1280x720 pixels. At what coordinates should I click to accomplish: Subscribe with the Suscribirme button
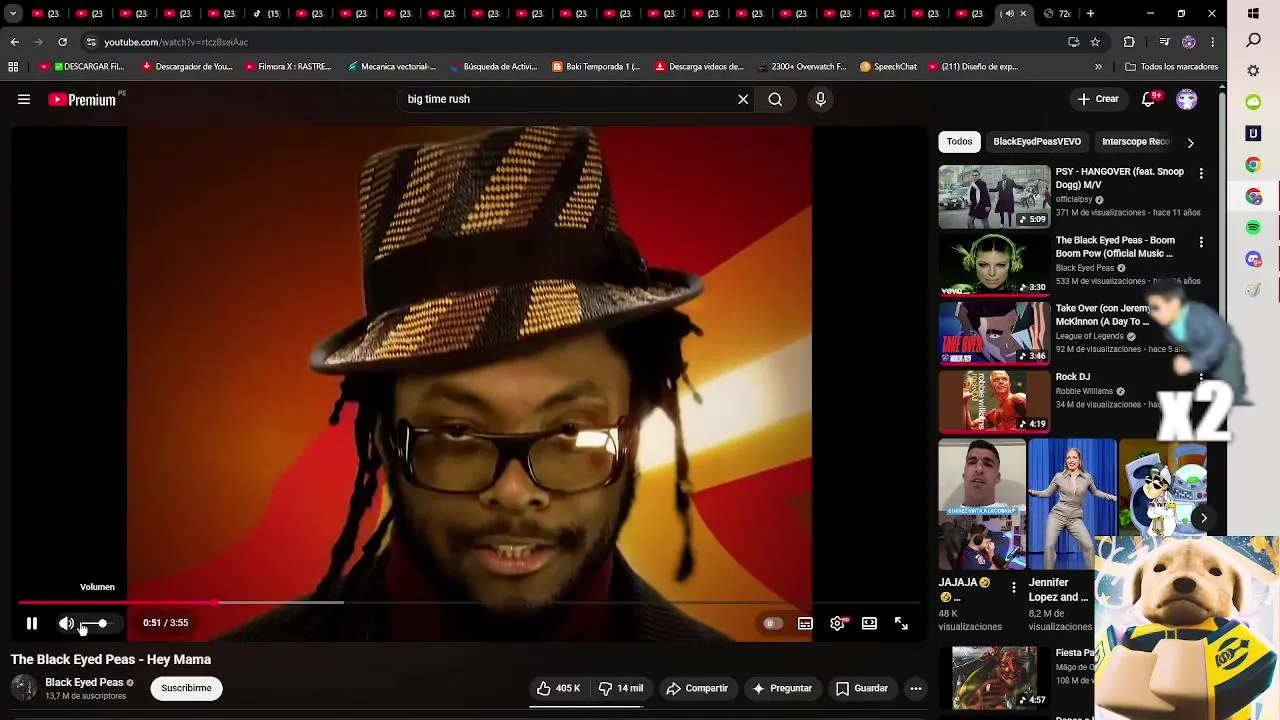(x=187, y=688)
